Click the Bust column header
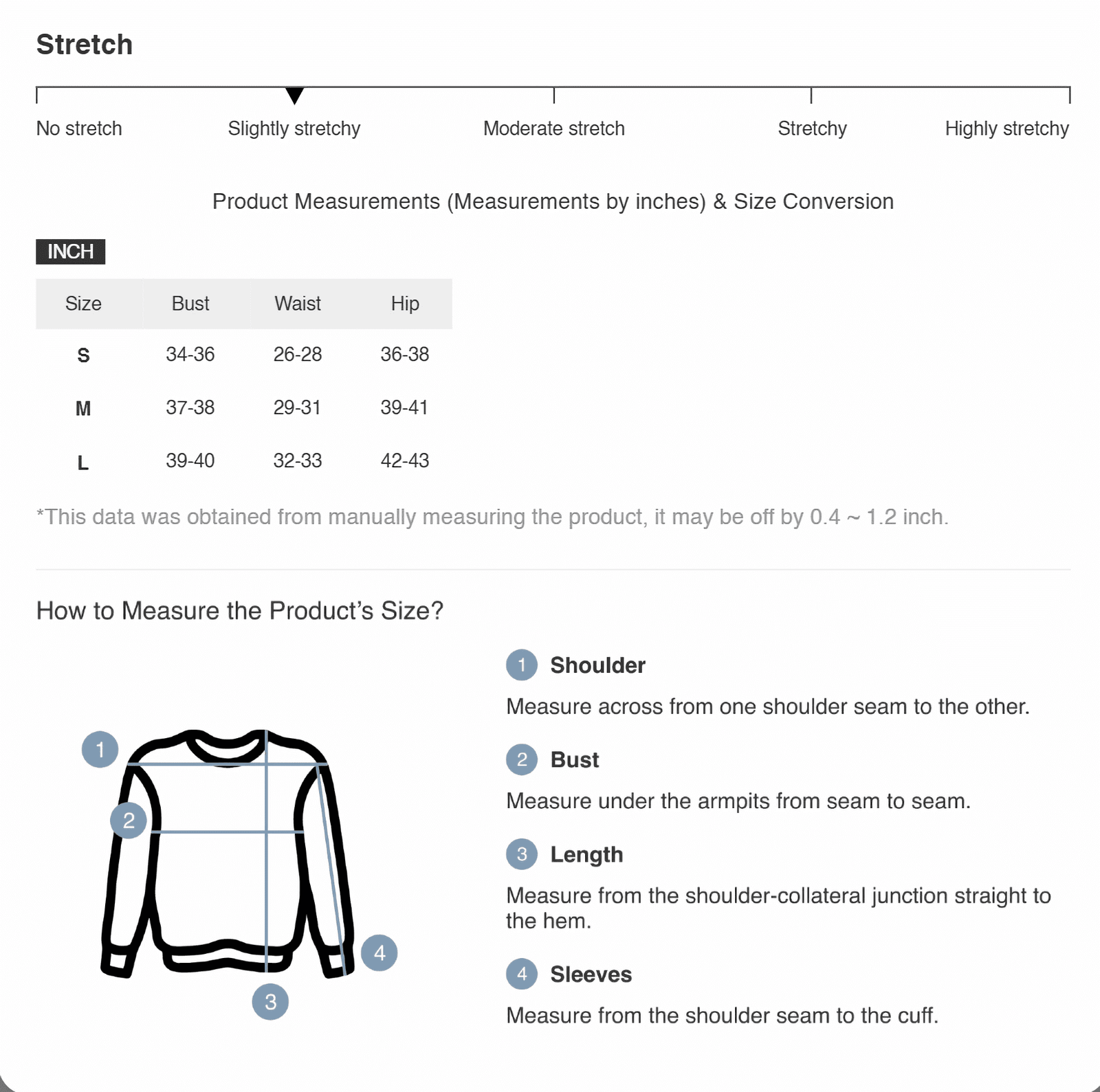Image resolution: width=1100 pixels, height=1092 pixels. point(190,304)
